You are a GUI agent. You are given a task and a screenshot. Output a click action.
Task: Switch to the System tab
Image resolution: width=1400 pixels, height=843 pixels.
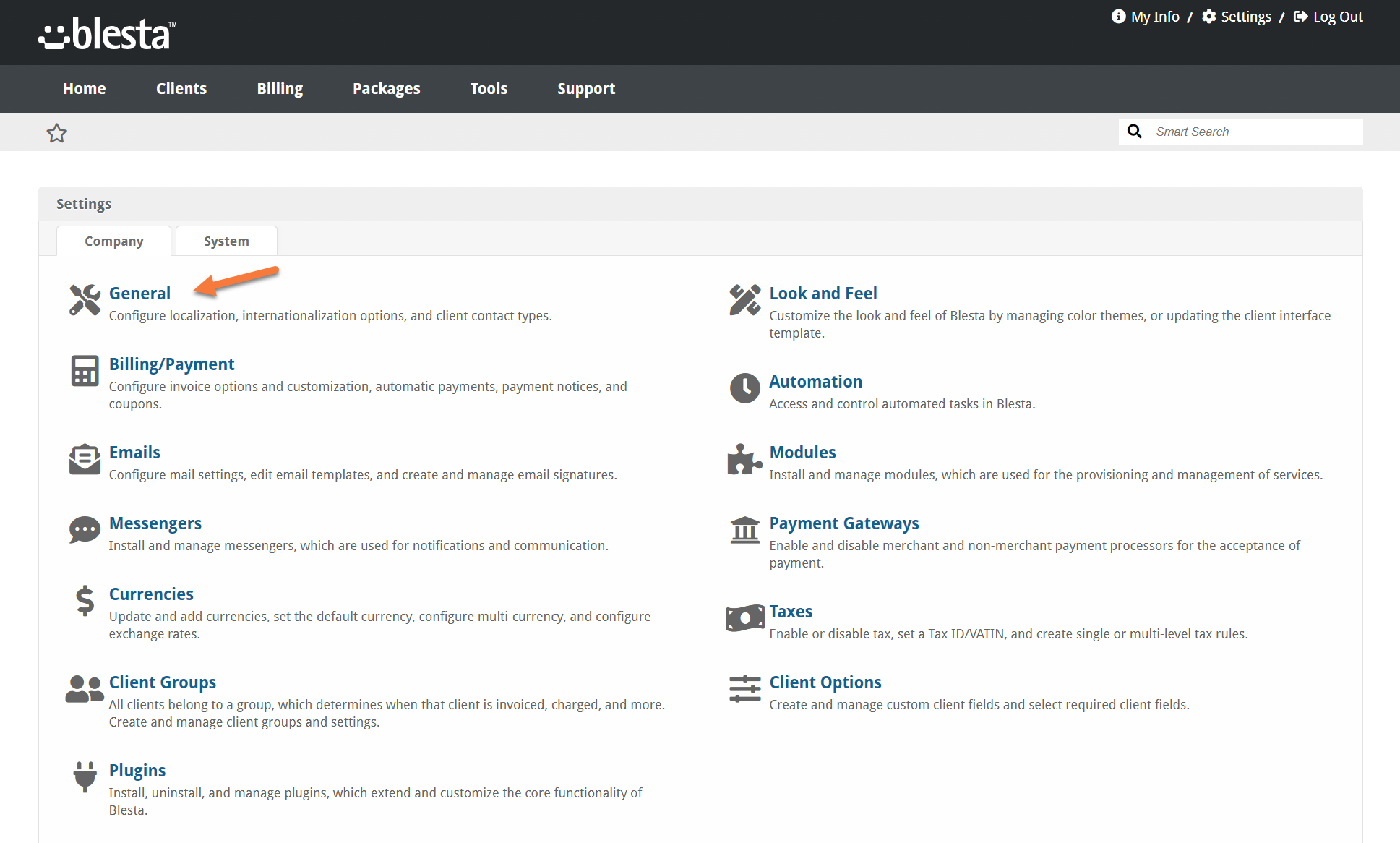(x=226, y=241)
